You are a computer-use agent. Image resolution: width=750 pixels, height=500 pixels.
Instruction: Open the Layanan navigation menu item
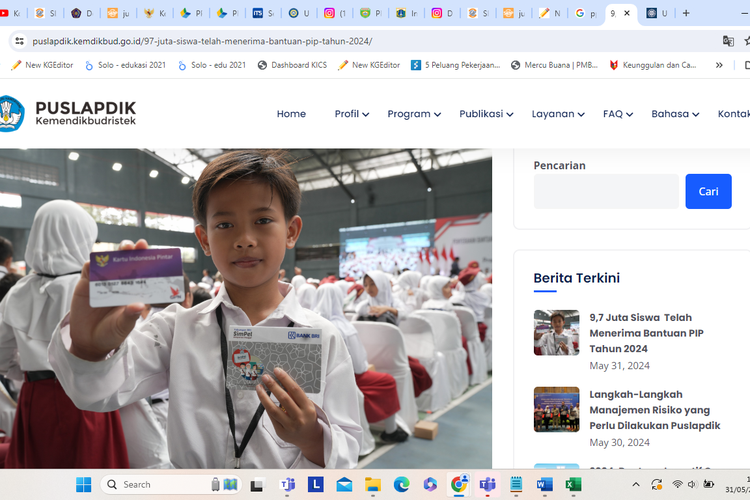558,114
